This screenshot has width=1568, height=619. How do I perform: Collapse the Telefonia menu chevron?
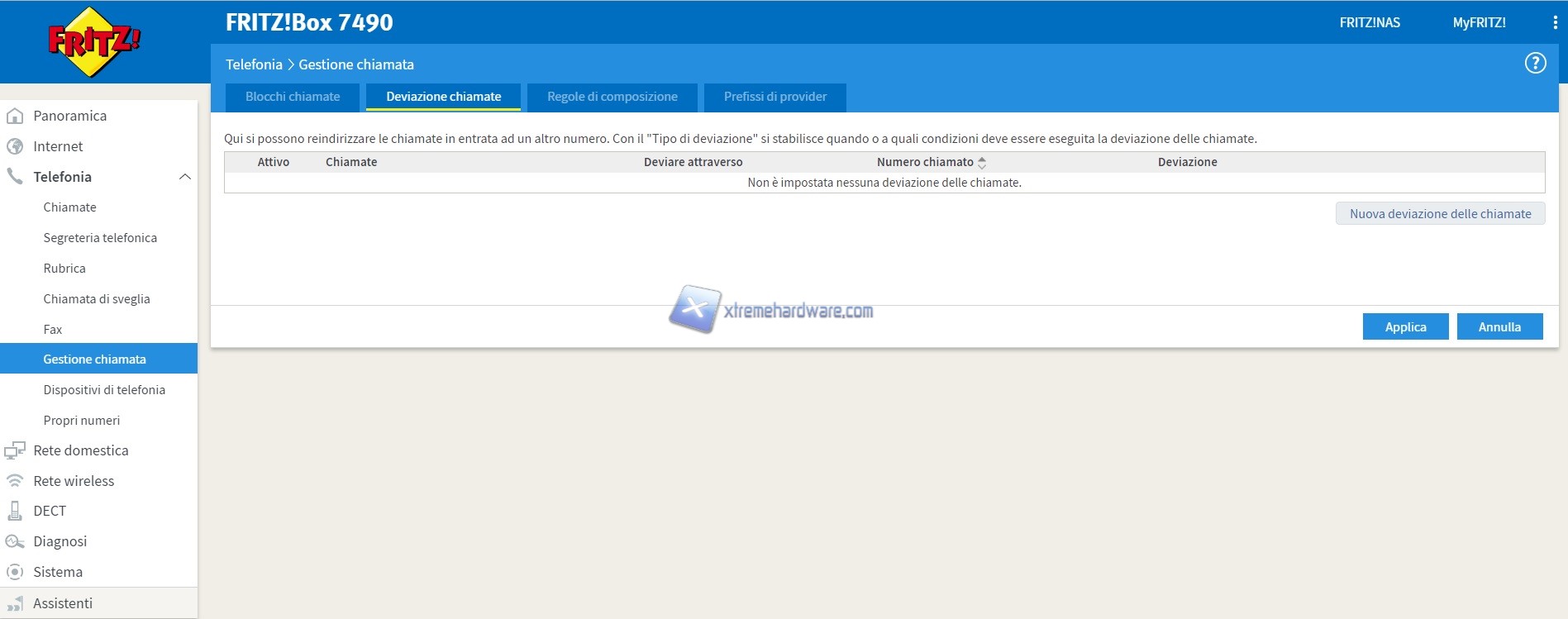[185, 177]
